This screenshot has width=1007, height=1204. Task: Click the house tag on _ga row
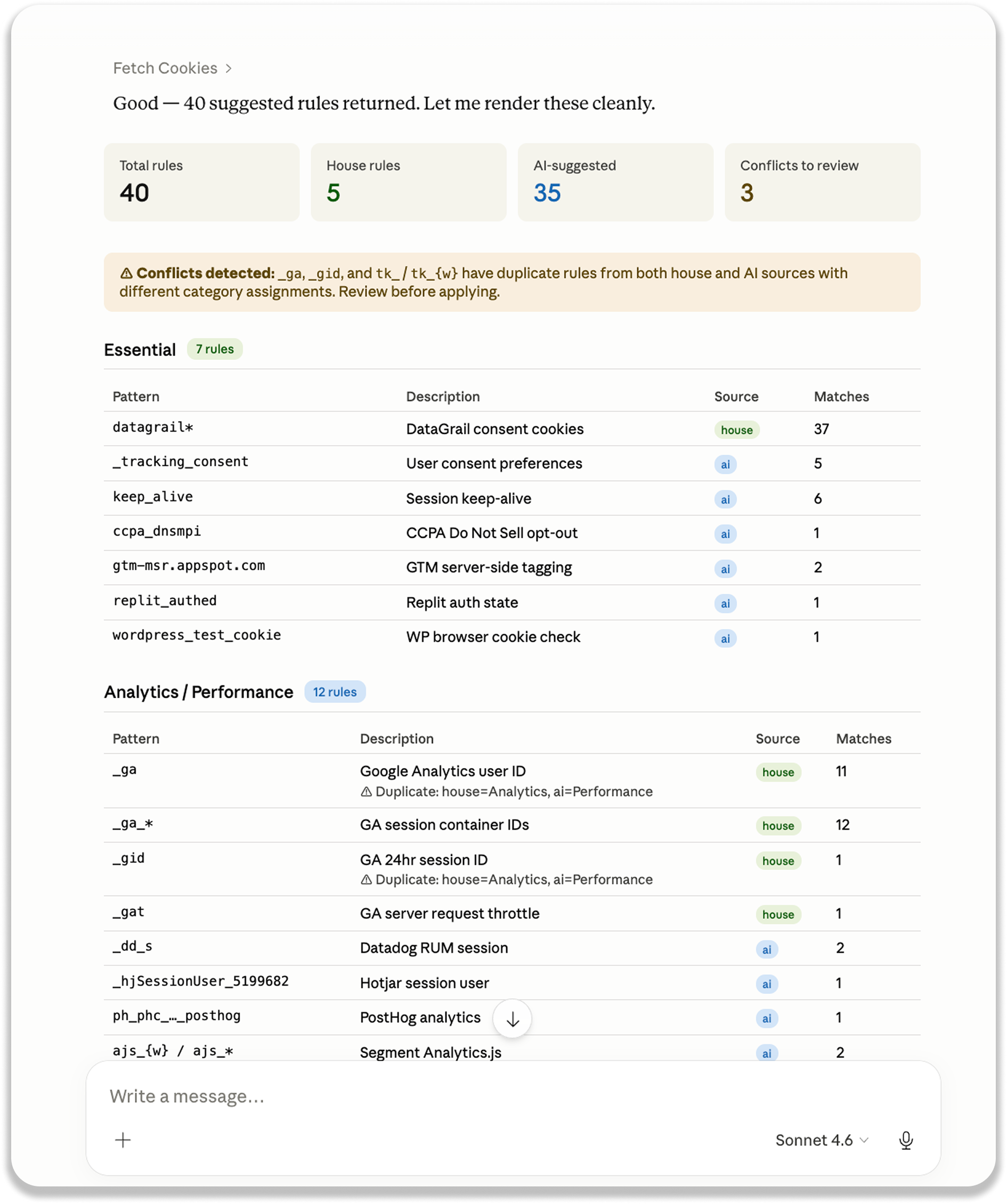[x=778, y=772]
